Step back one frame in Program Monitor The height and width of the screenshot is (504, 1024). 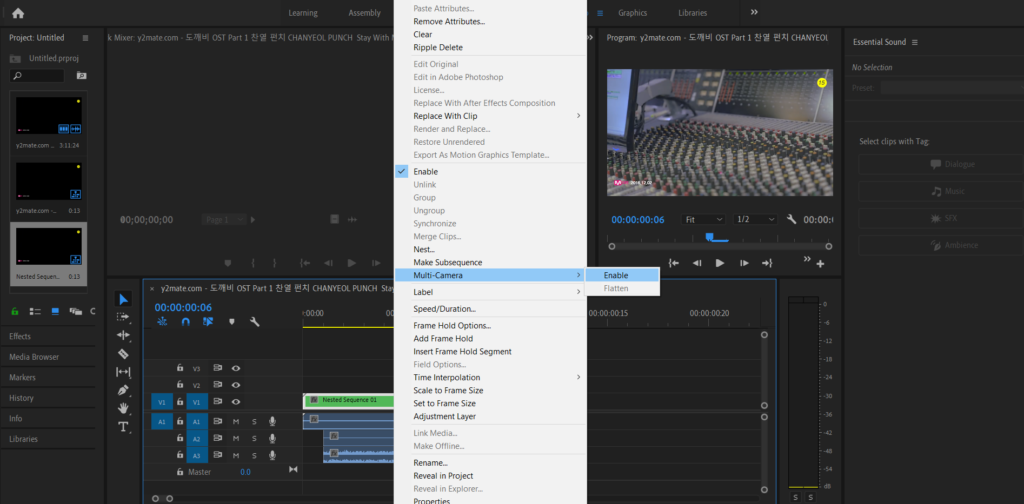pos(697,263)
